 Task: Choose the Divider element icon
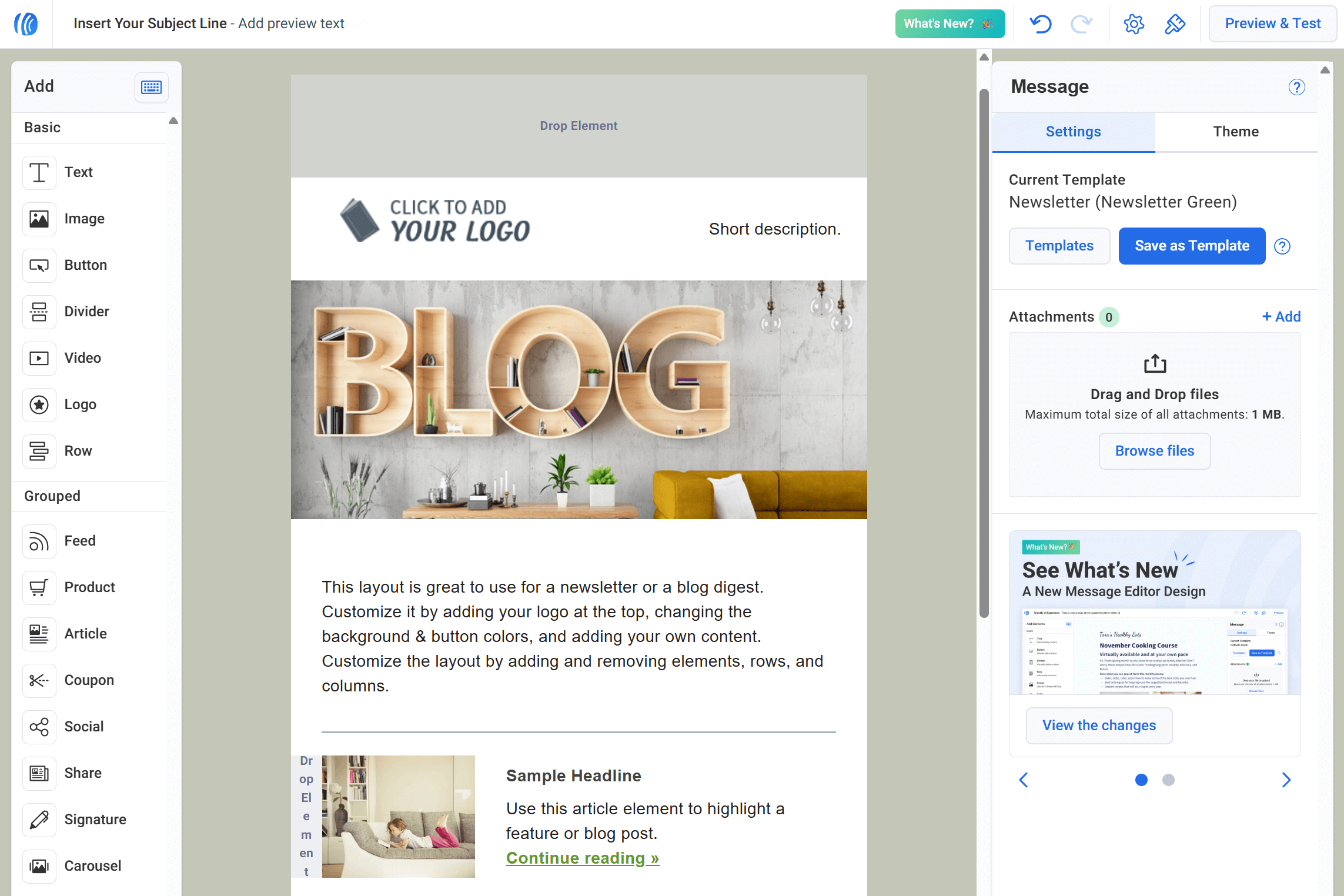click(39, 312)
